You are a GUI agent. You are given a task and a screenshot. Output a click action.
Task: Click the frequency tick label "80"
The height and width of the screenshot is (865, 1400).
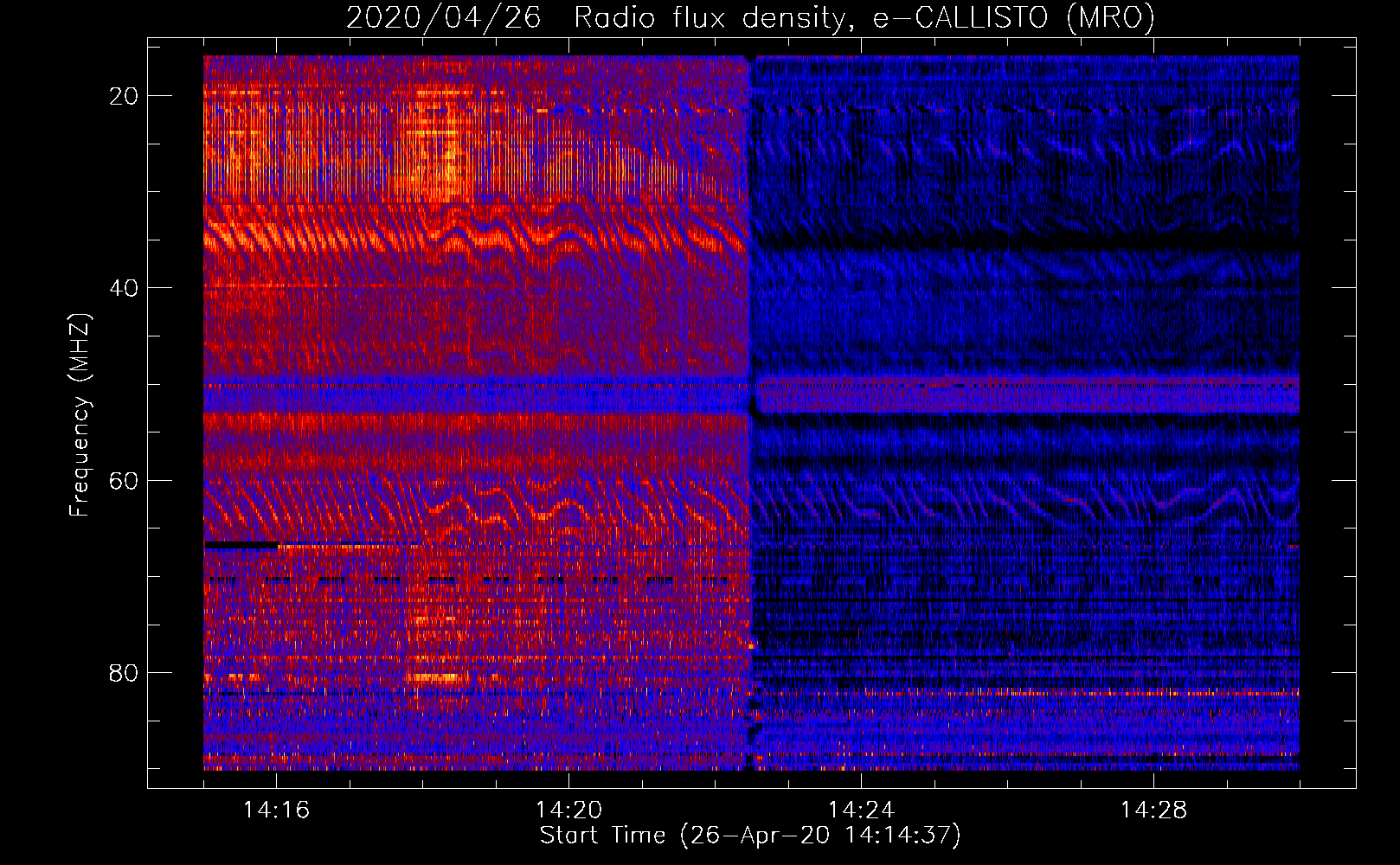(x=124, y=673)
